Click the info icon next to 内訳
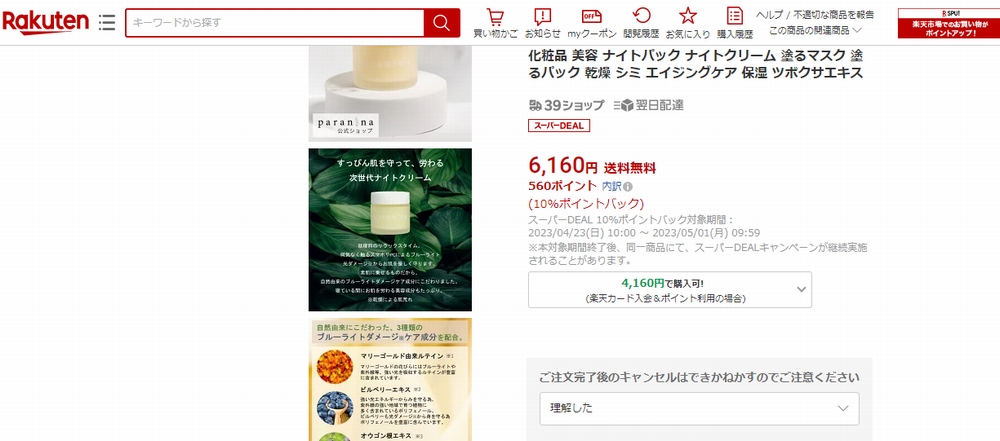The image size is (1000, 441). point(628,187)
